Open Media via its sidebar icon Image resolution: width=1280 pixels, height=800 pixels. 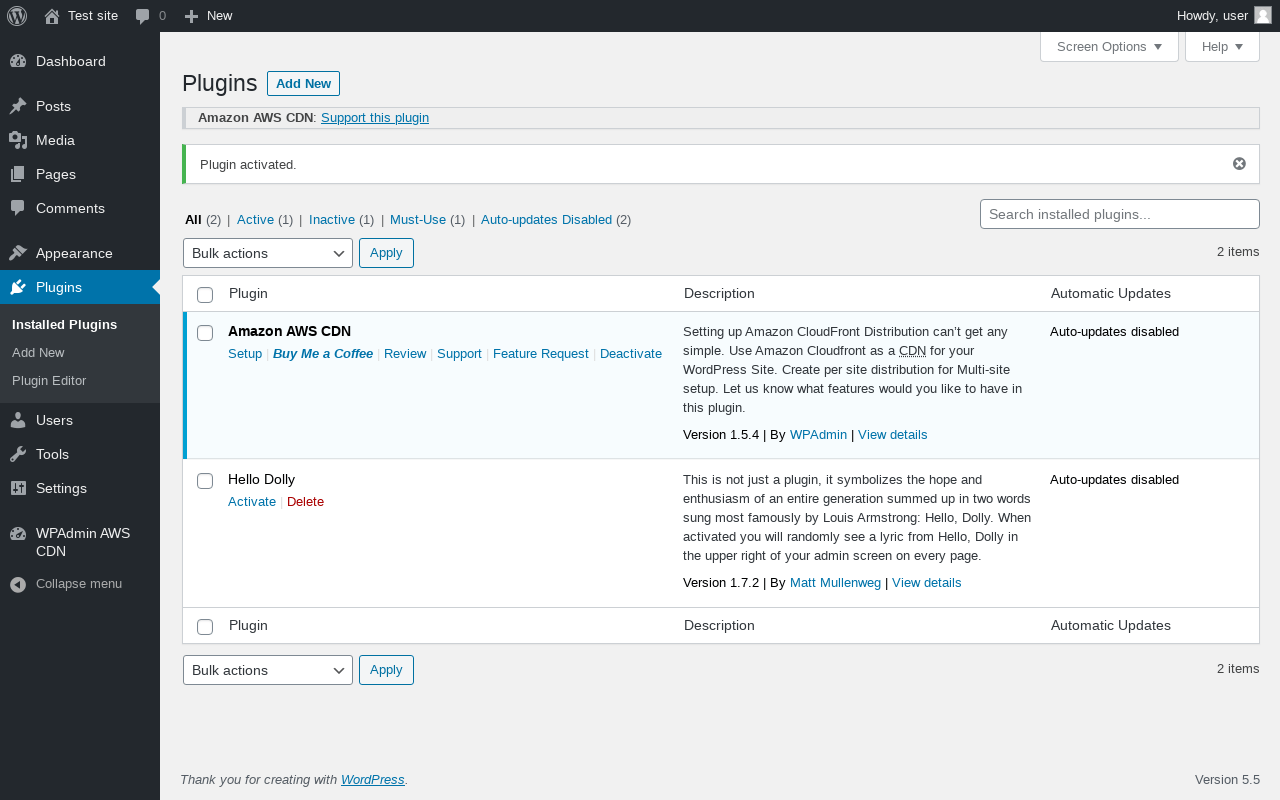pos(18,140)
